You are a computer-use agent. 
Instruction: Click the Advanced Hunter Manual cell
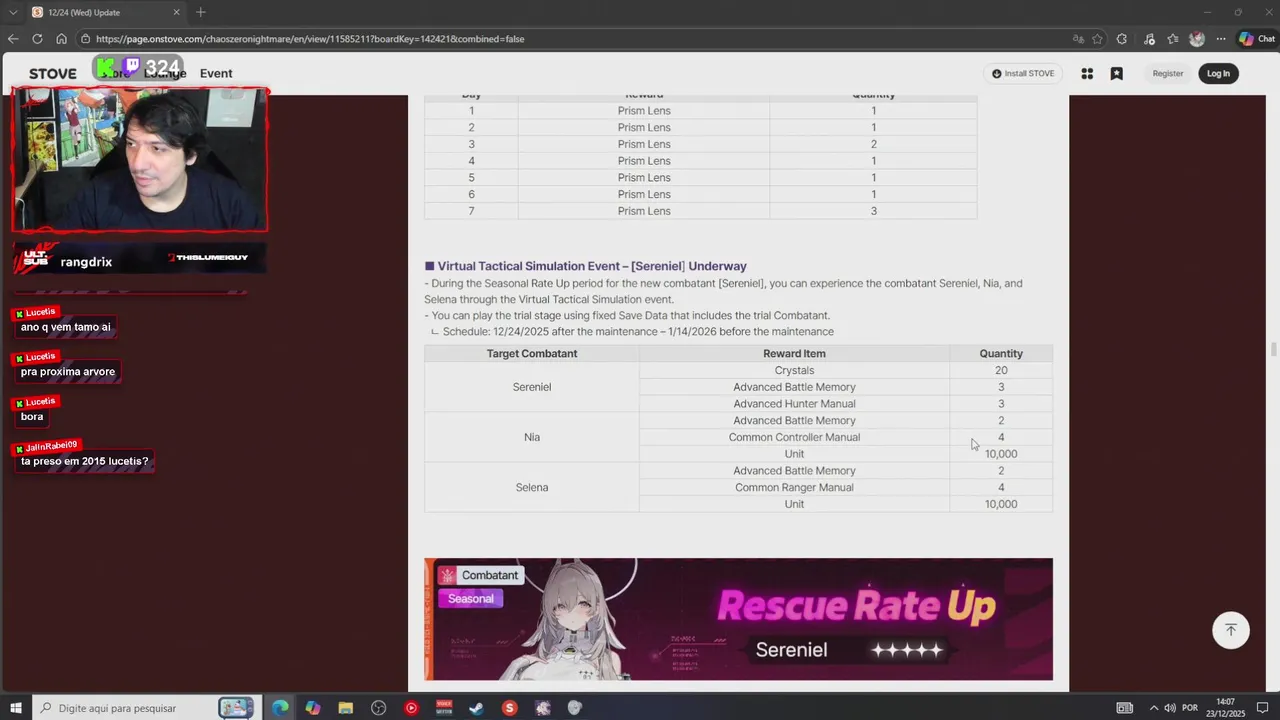click(x=794, y=404)
